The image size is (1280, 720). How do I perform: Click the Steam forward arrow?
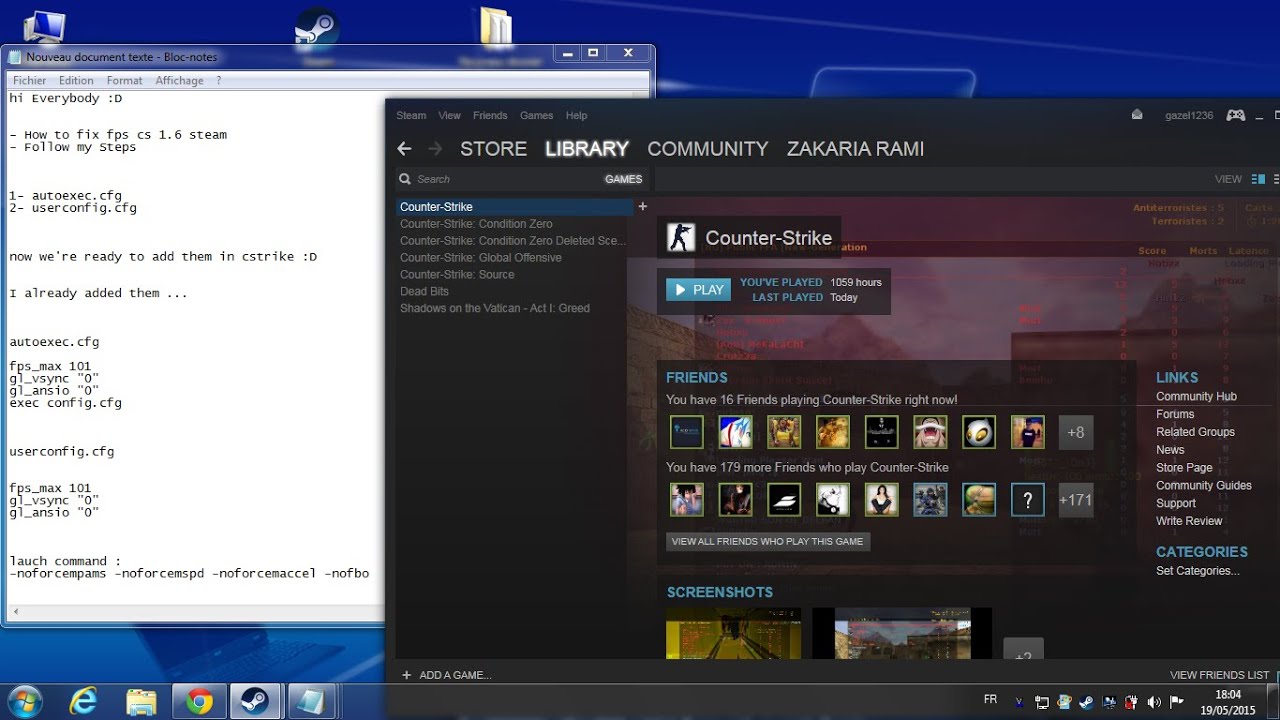click(435, 149)
